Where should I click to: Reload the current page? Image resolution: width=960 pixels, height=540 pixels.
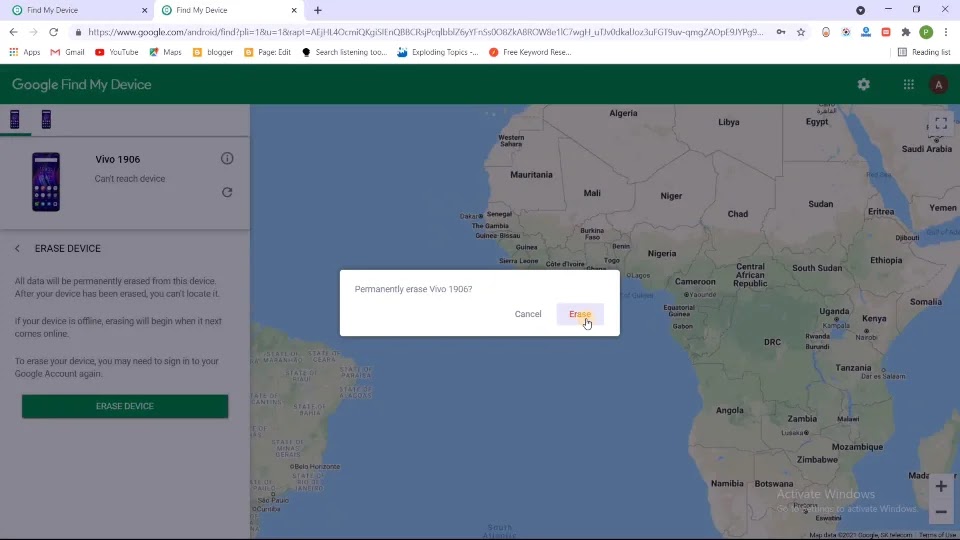coord(54,32)
